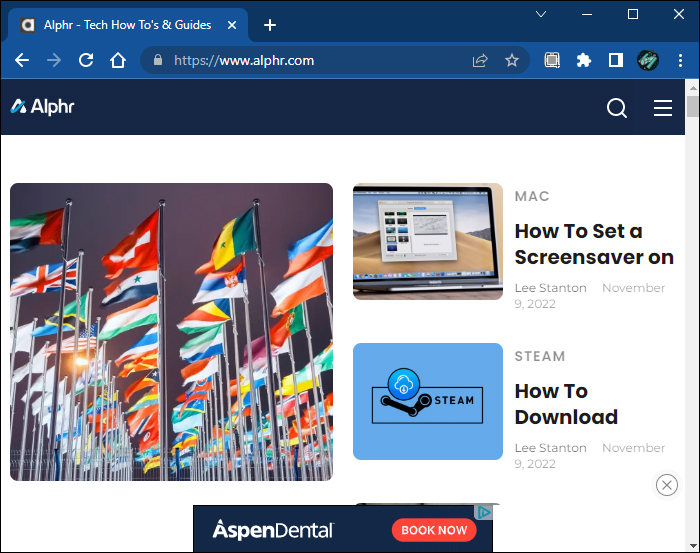Bookmark this page with the star icon
Viewport: 700px width, 553px height.
click(512, 60)
